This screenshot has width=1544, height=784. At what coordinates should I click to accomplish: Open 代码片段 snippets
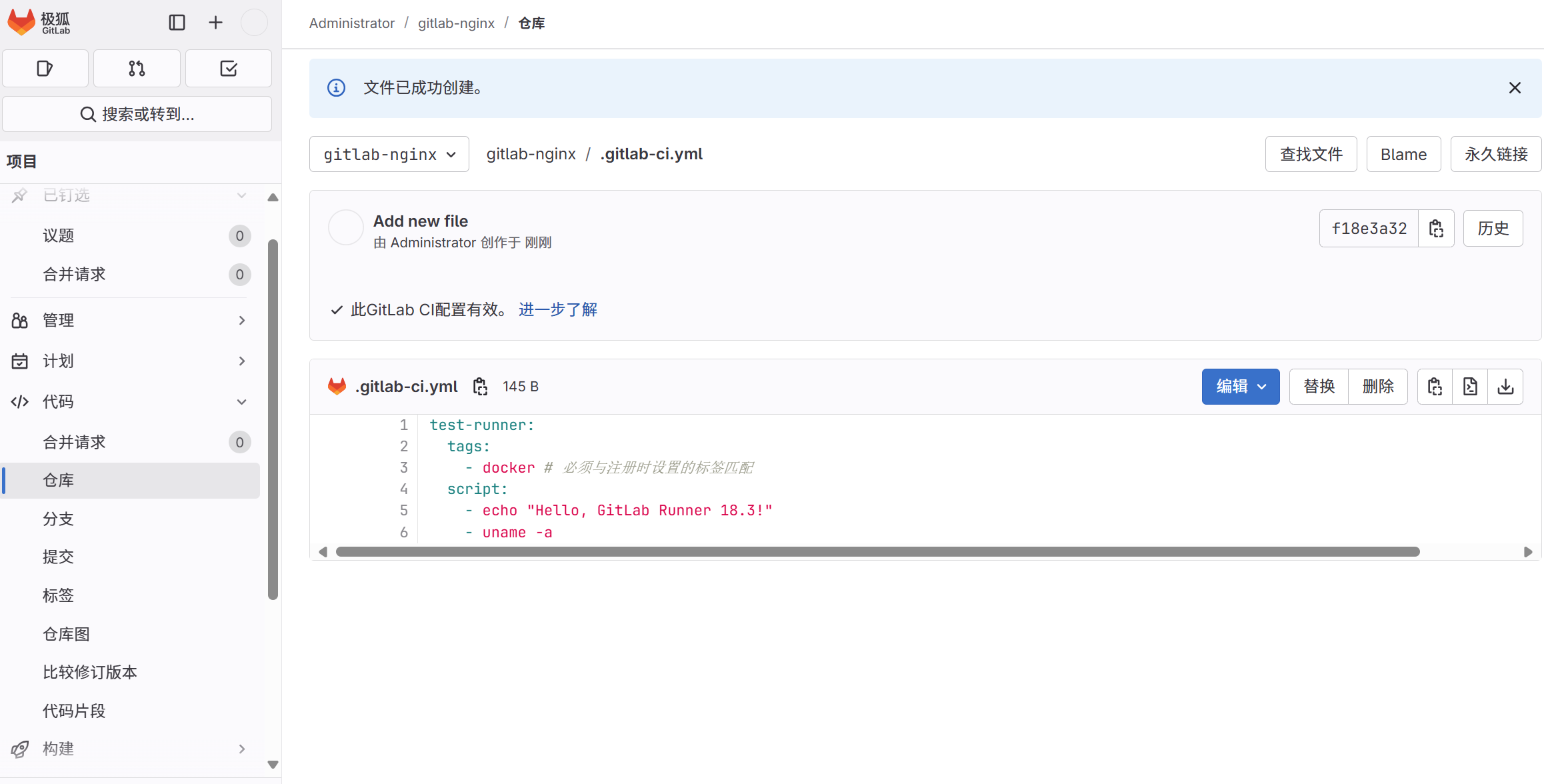(131, 711)
